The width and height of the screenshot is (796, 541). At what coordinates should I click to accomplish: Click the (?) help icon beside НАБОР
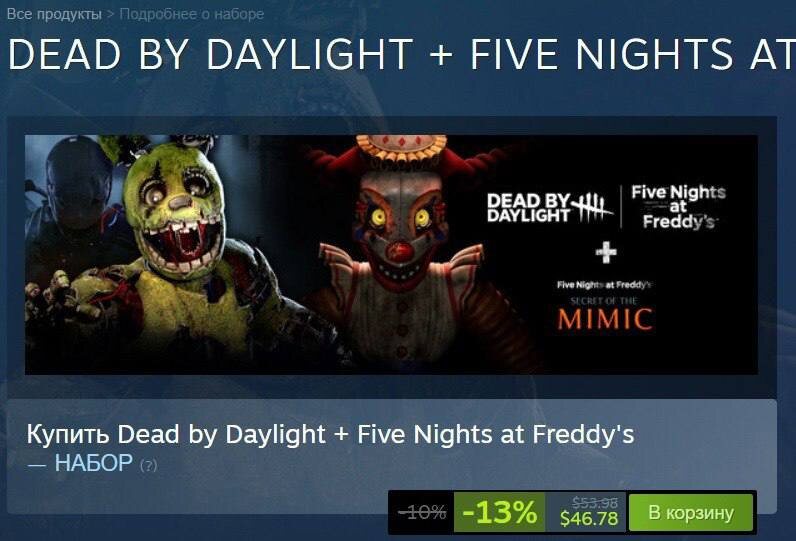(x=148, y=465)
